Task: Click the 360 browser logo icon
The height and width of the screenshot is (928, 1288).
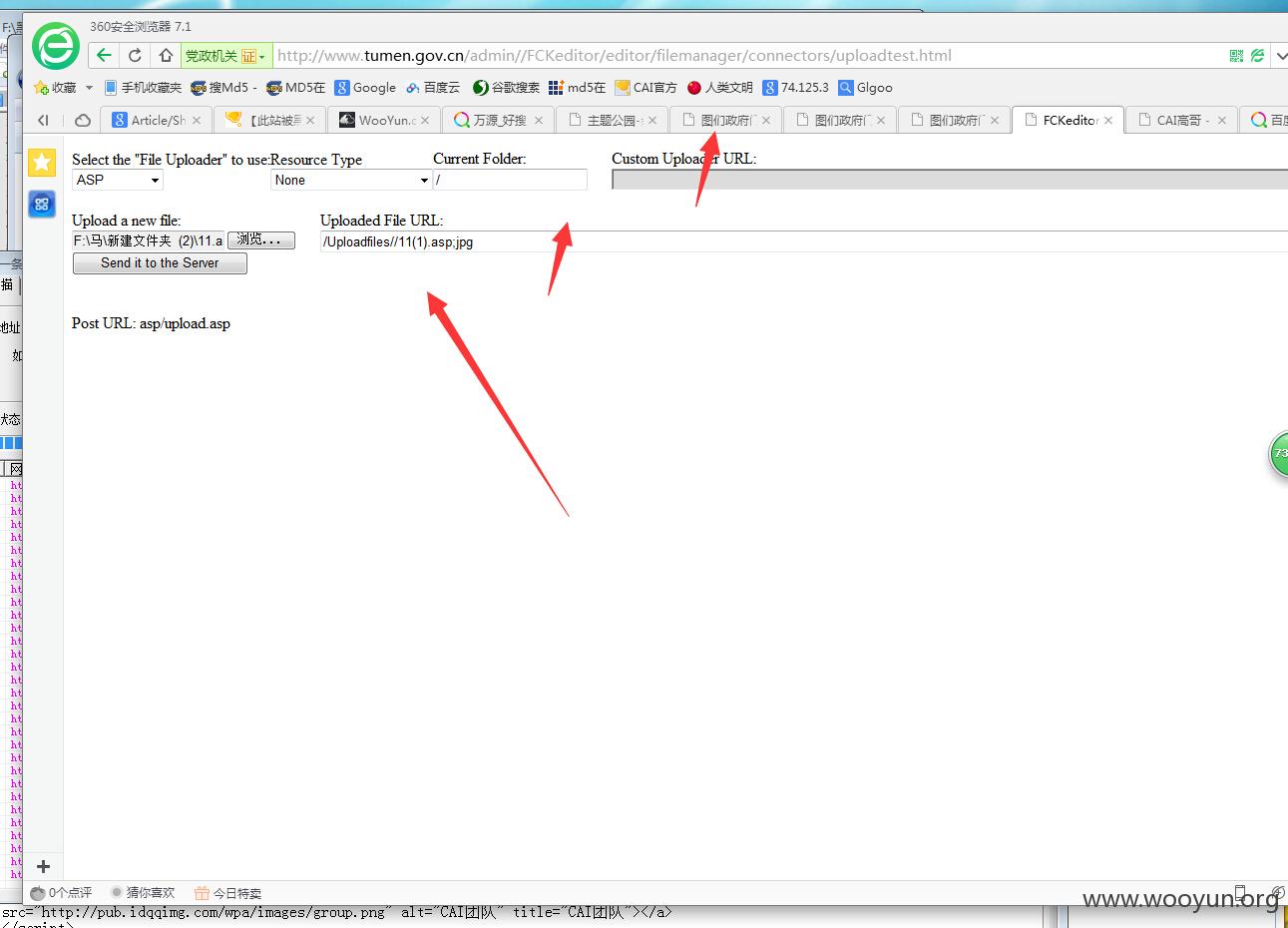Action: click(55, 45)
